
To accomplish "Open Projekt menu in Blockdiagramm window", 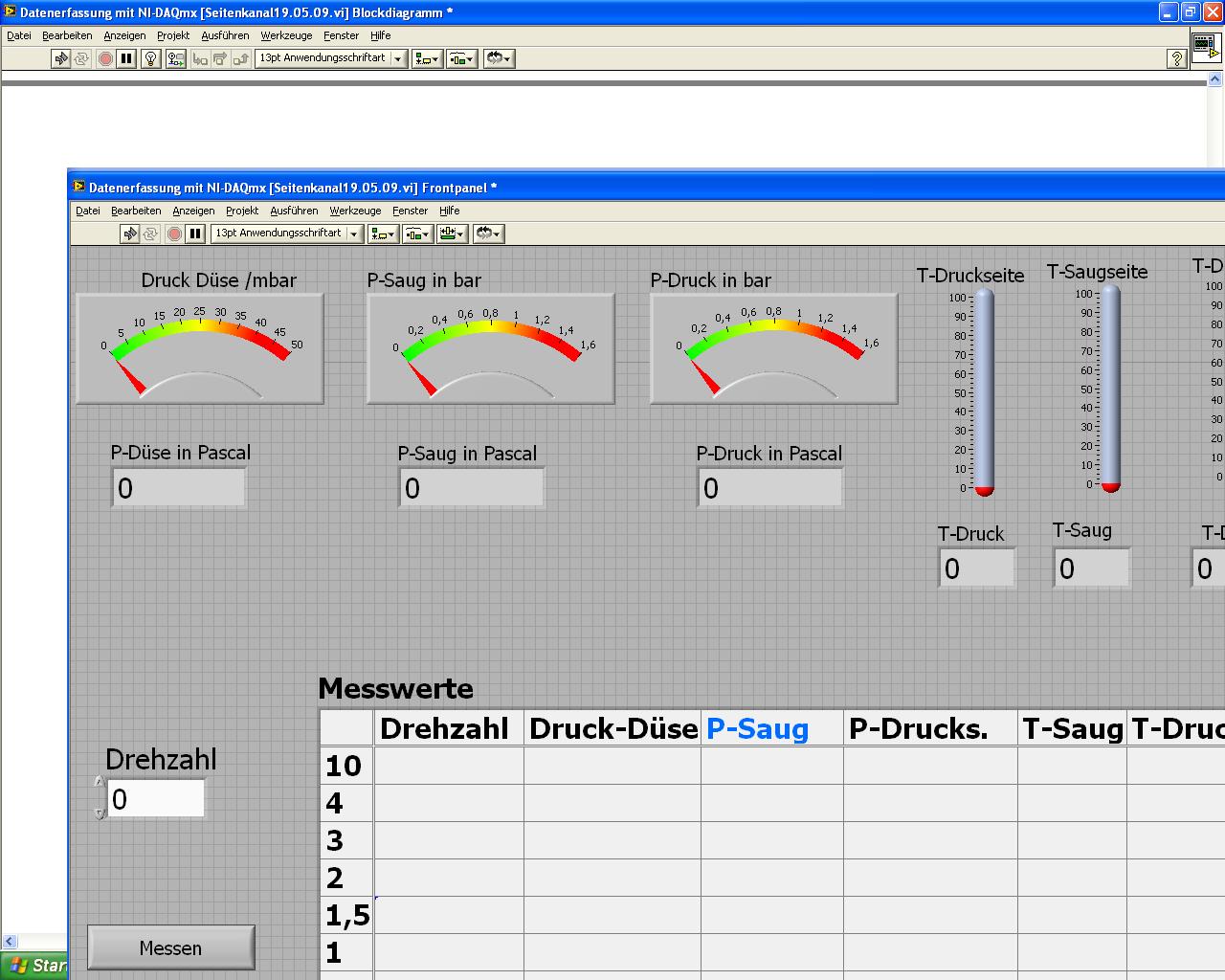I will [x=173, y=35].
